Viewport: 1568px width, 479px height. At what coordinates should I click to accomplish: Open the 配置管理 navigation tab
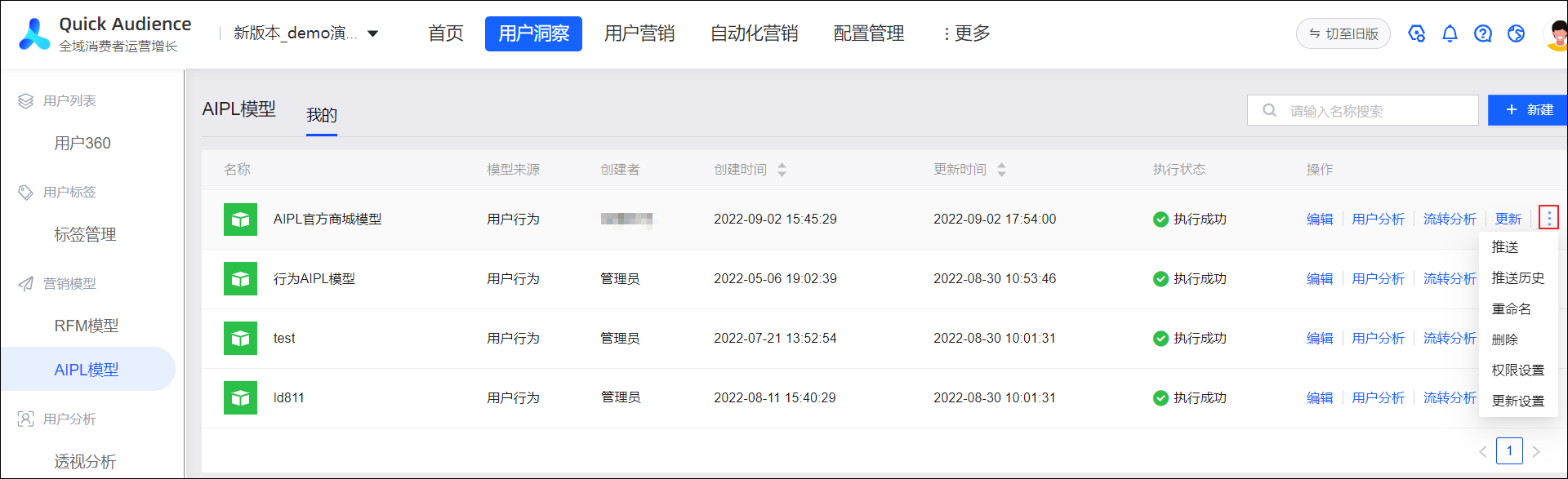click(x=869, y=33)
